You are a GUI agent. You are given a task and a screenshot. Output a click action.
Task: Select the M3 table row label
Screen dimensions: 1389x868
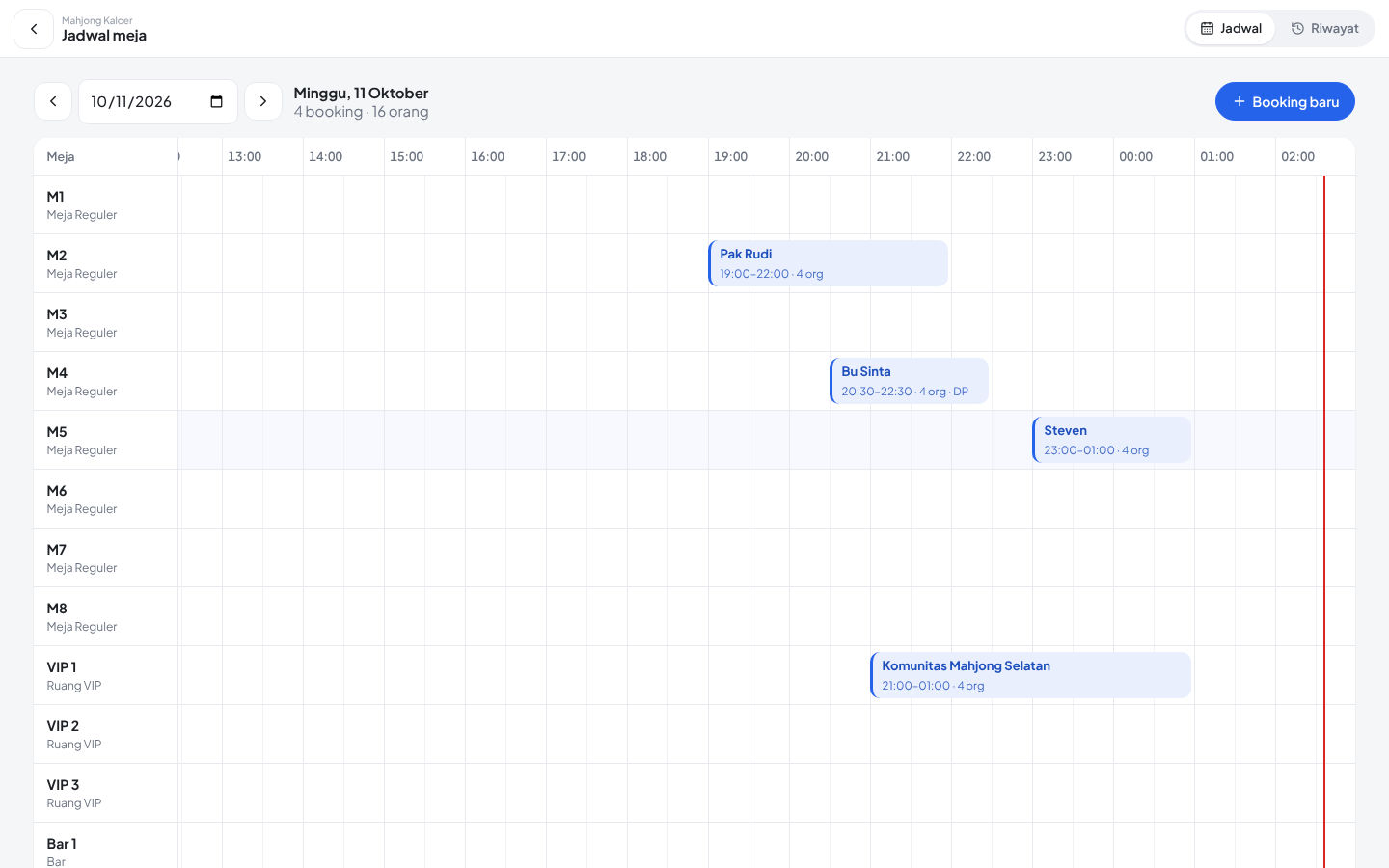pos(106,322)
